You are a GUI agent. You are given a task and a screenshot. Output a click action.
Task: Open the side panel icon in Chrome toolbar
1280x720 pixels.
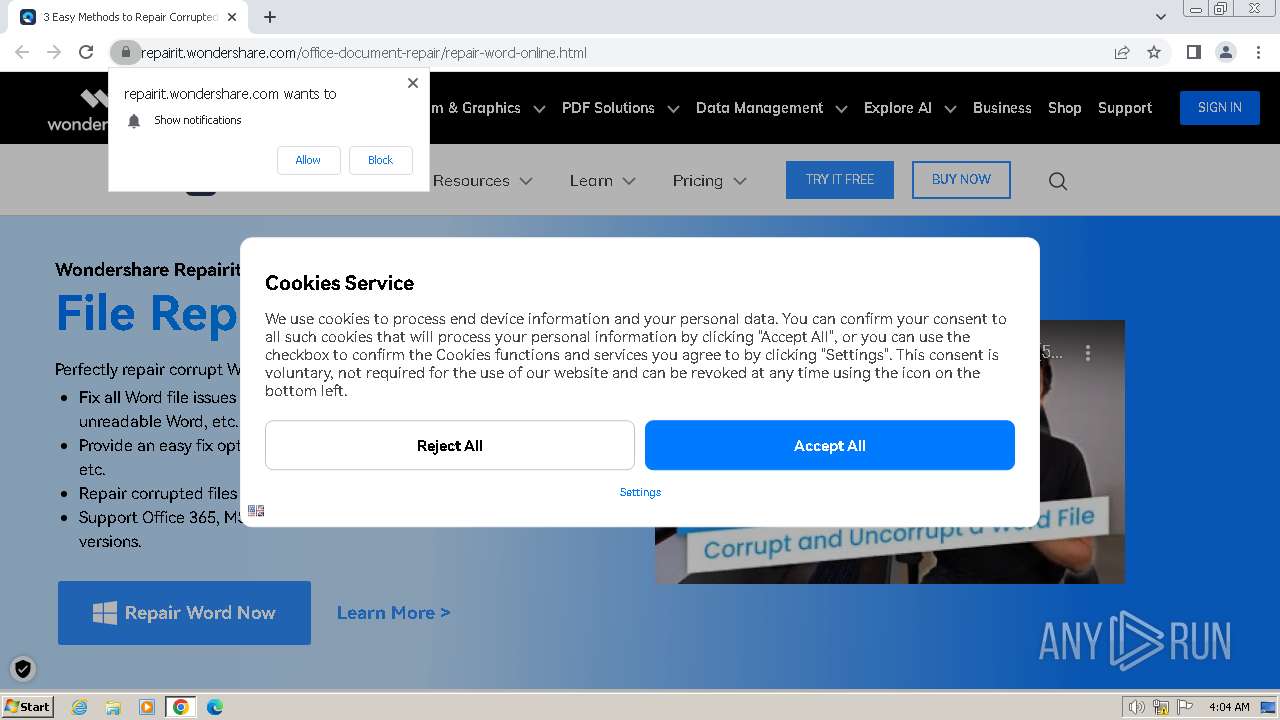tap(1193, 52)
